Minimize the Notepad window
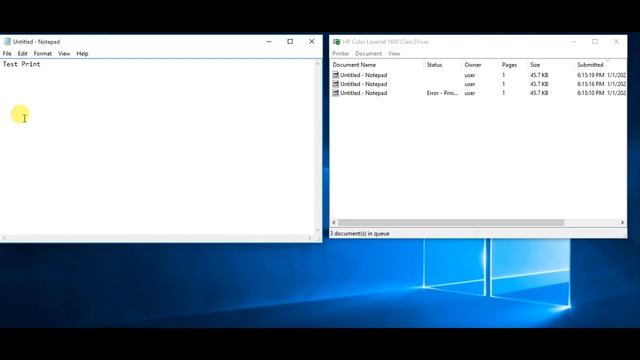 [269, 42]
